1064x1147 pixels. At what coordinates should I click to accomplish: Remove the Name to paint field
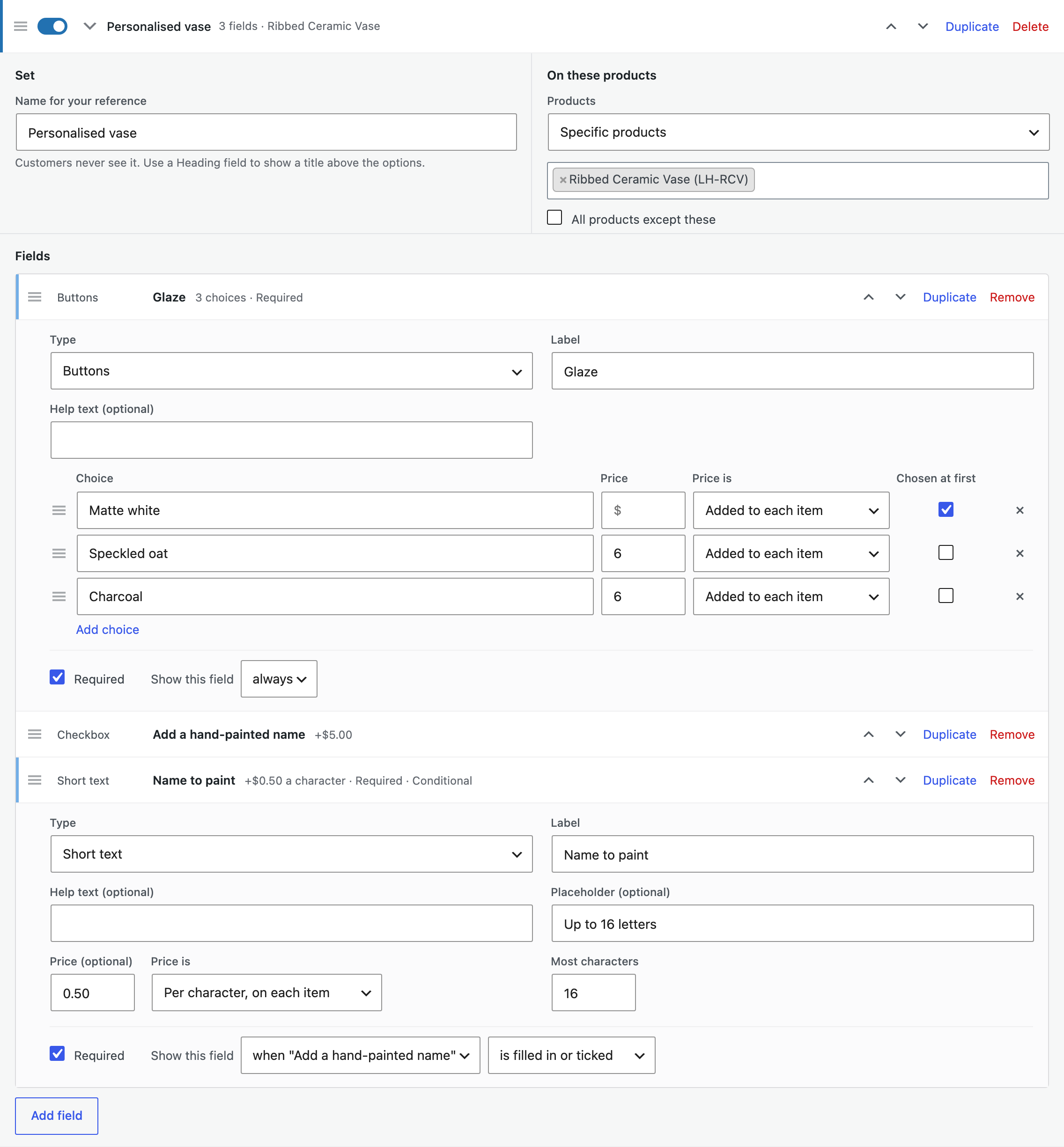pos(1012,780)
